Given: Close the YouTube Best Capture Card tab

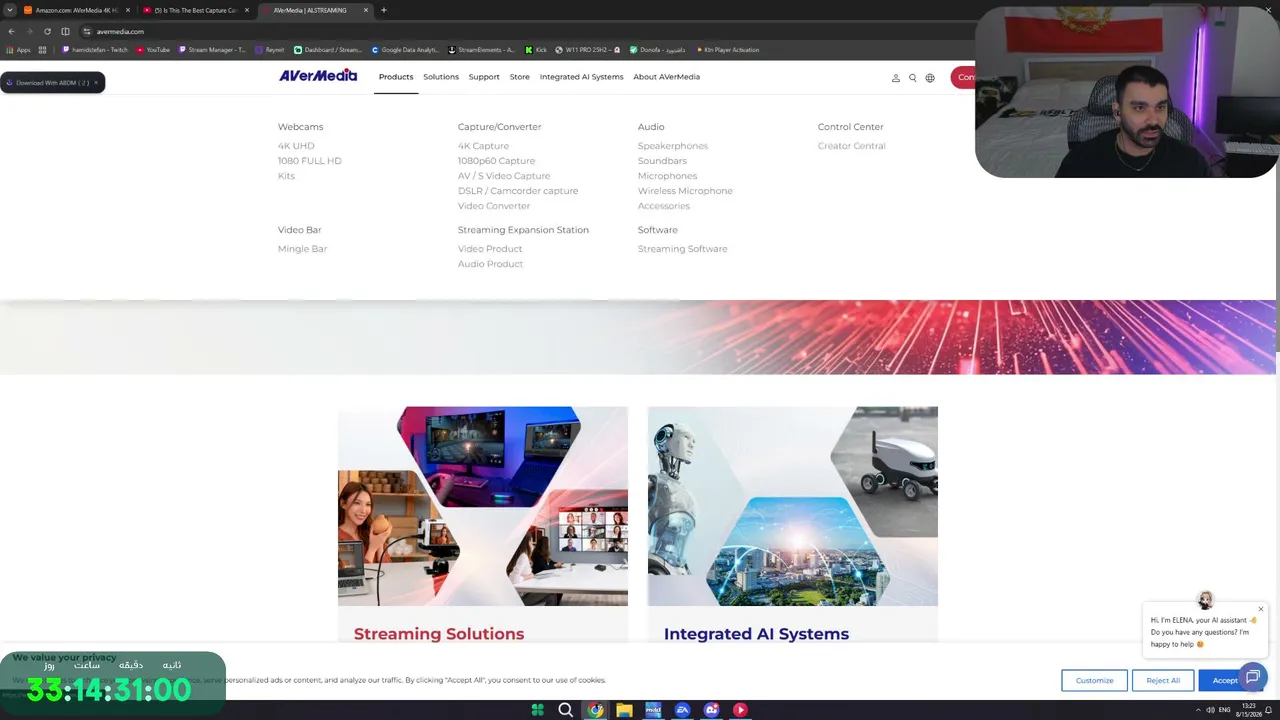Looking at the screenshot, I should point(247,10).
